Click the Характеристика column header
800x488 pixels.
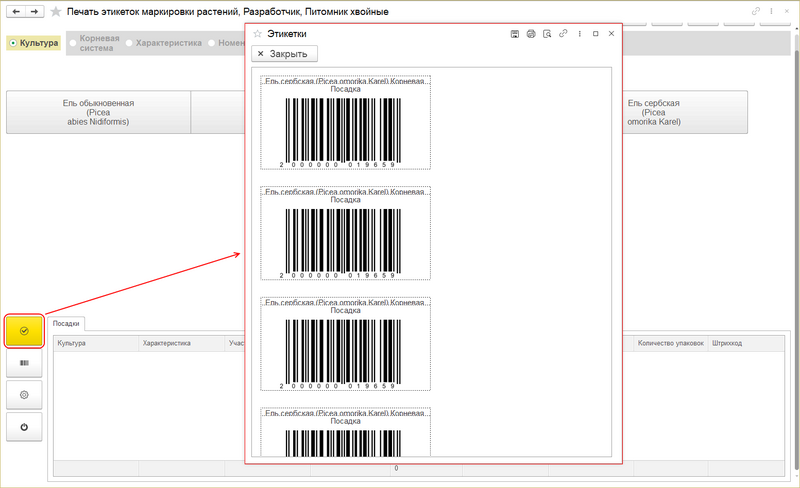pyautogui.click(x=182, y=344)
